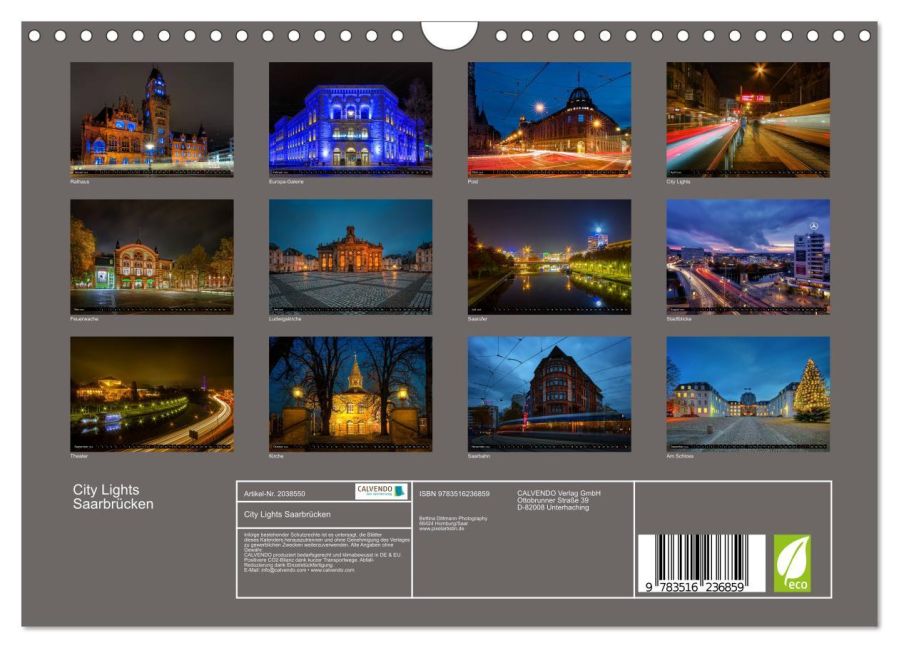Viewport: 899px width, 648px height.
Task: Open the Feuerwache thumbnail
Action: point(152,256)
